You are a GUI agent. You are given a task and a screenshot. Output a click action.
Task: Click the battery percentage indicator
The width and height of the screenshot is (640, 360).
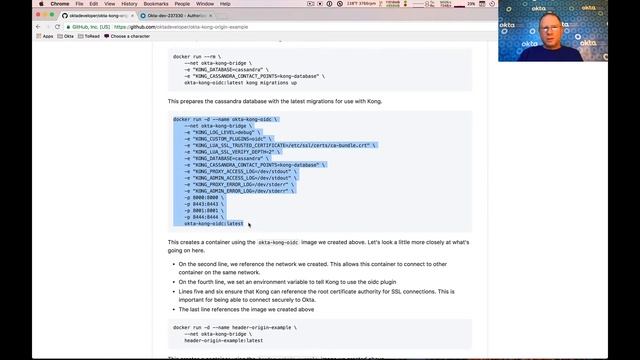point(471,4)
